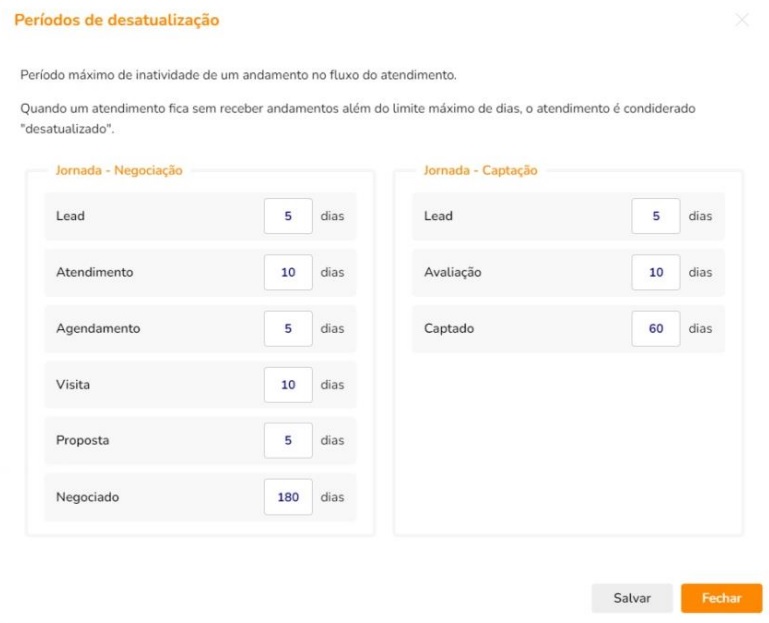Click the Períodos de desatualização heading
This screenshot has height=623, width=769.
117,20
